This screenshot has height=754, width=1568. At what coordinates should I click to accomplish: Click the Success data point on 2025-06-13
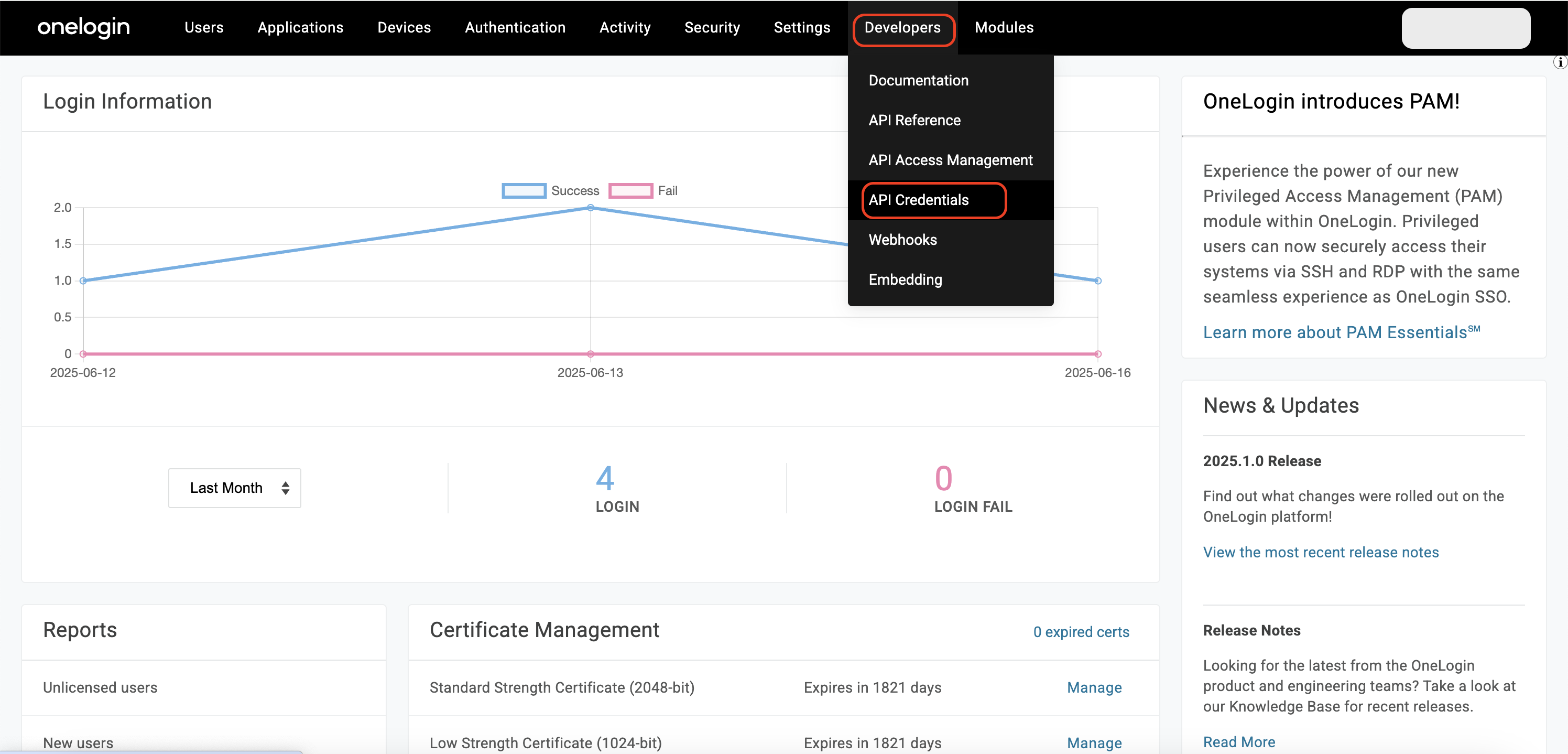(591, 208)
